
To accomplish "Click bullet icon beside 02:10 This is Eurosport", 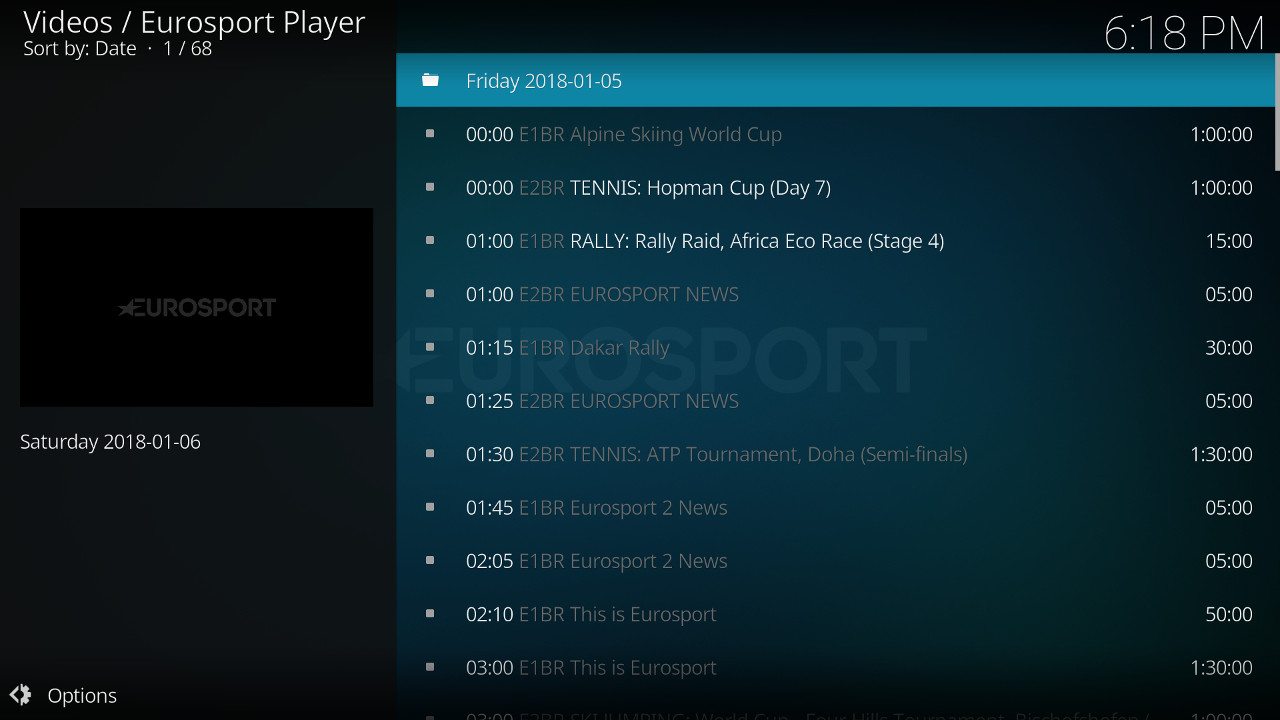I will [430, 614].
